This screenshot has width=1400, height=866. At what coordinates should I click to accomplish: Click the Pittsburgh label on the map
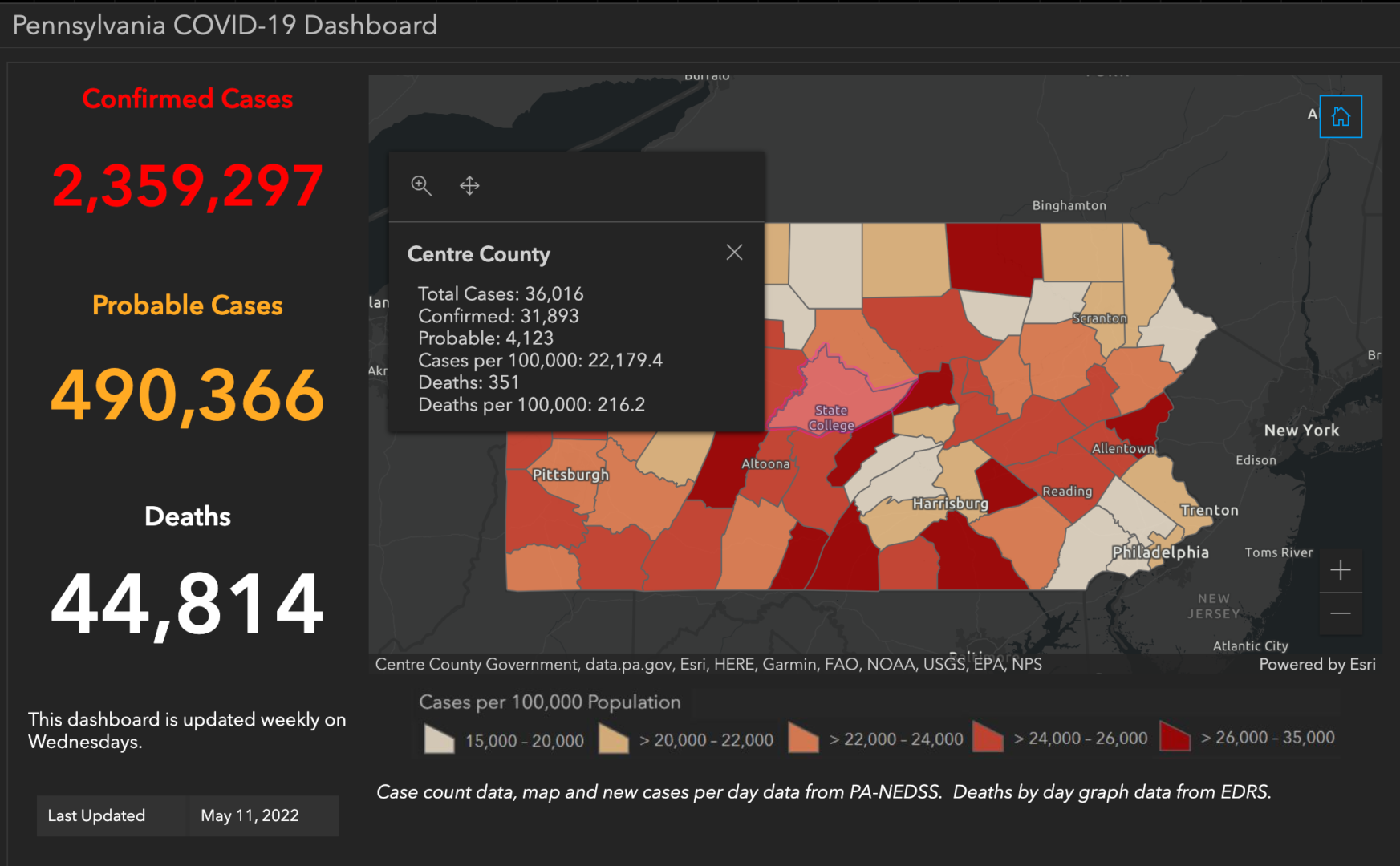570,475
